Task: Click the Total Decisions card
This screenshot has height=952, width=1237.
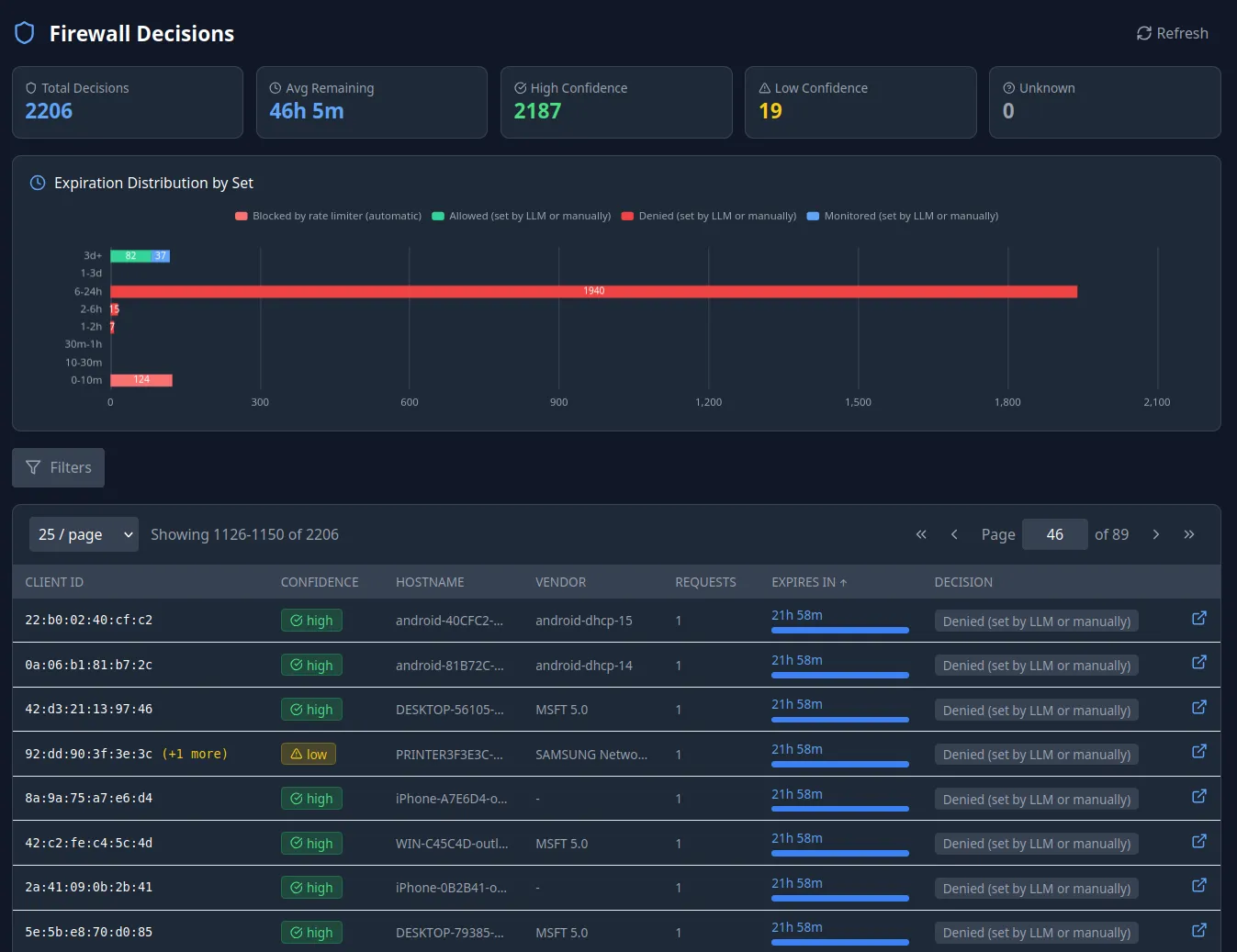Action: coord(128,102)
